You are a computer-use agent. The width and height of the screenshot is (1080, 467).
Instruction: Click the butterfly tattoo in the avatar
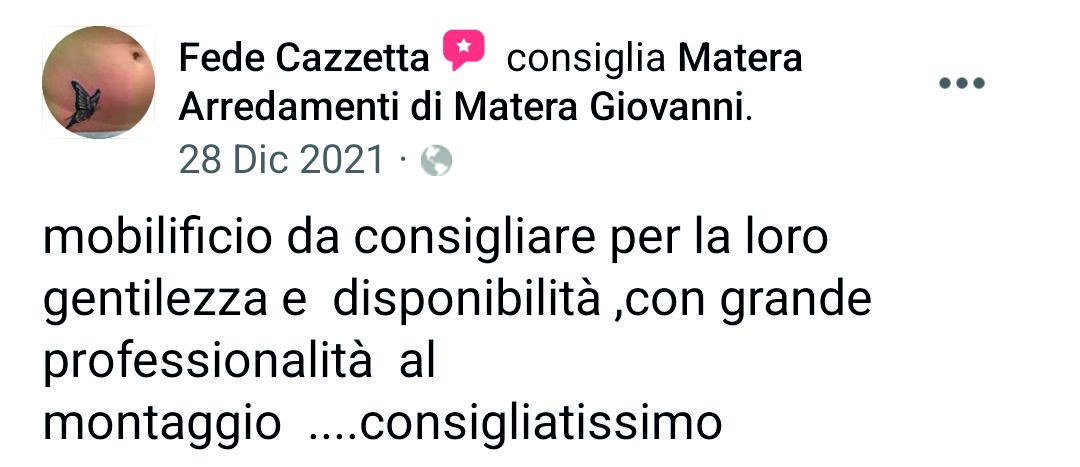pos(85,105)
